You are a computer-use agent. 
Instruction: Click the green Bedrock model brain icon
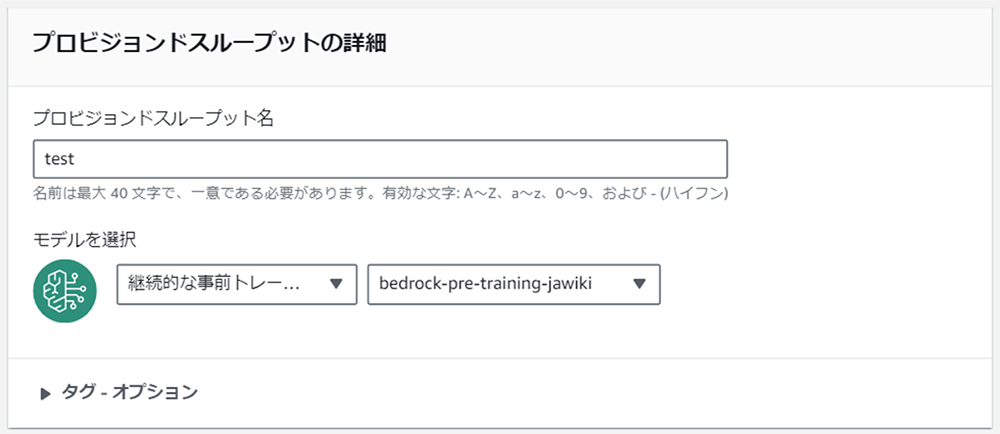pos(64,291)
